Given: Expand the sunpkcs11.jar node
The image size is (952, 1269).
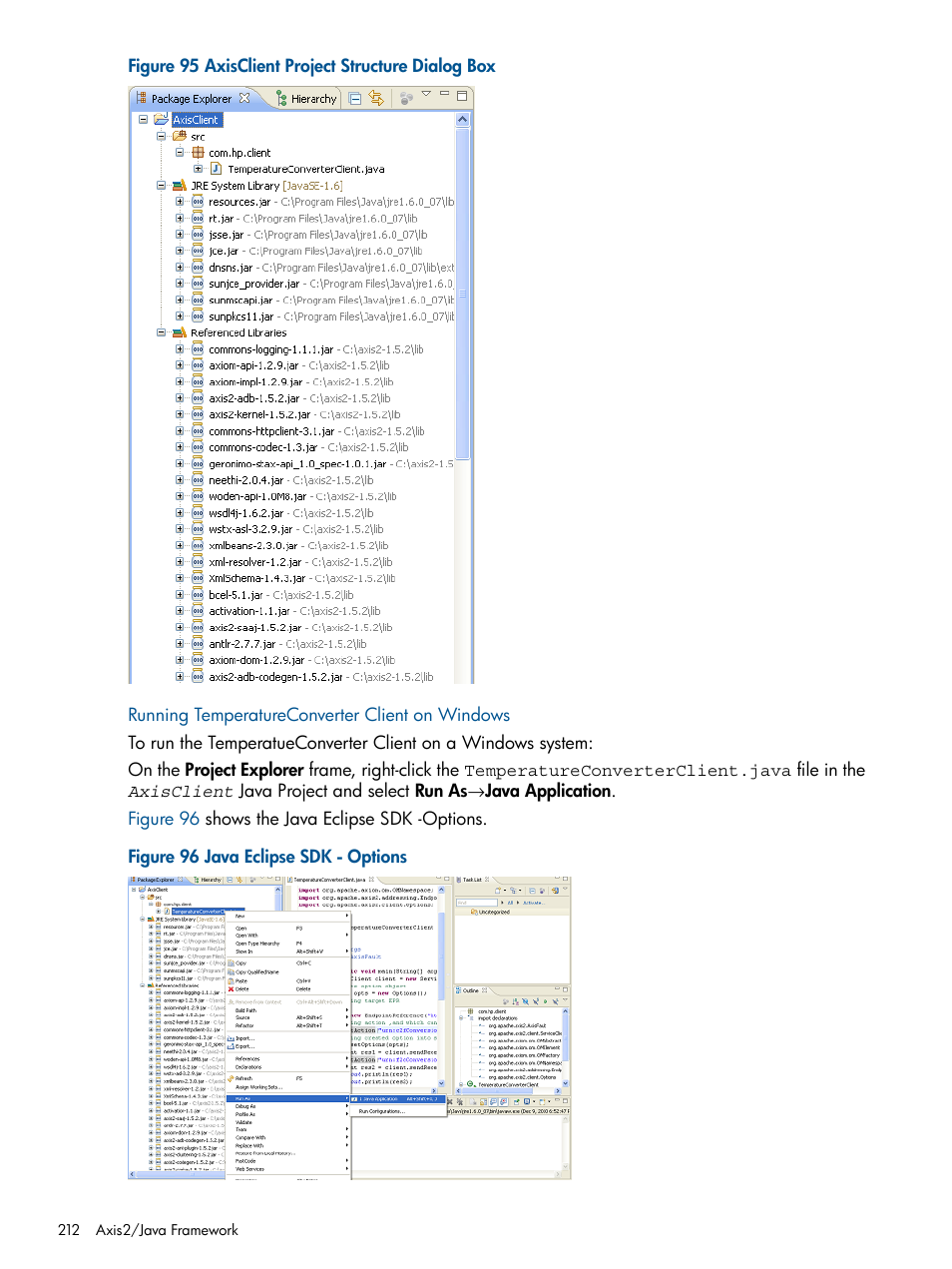Looking at the screenshot, I should [x=180, y=317].
